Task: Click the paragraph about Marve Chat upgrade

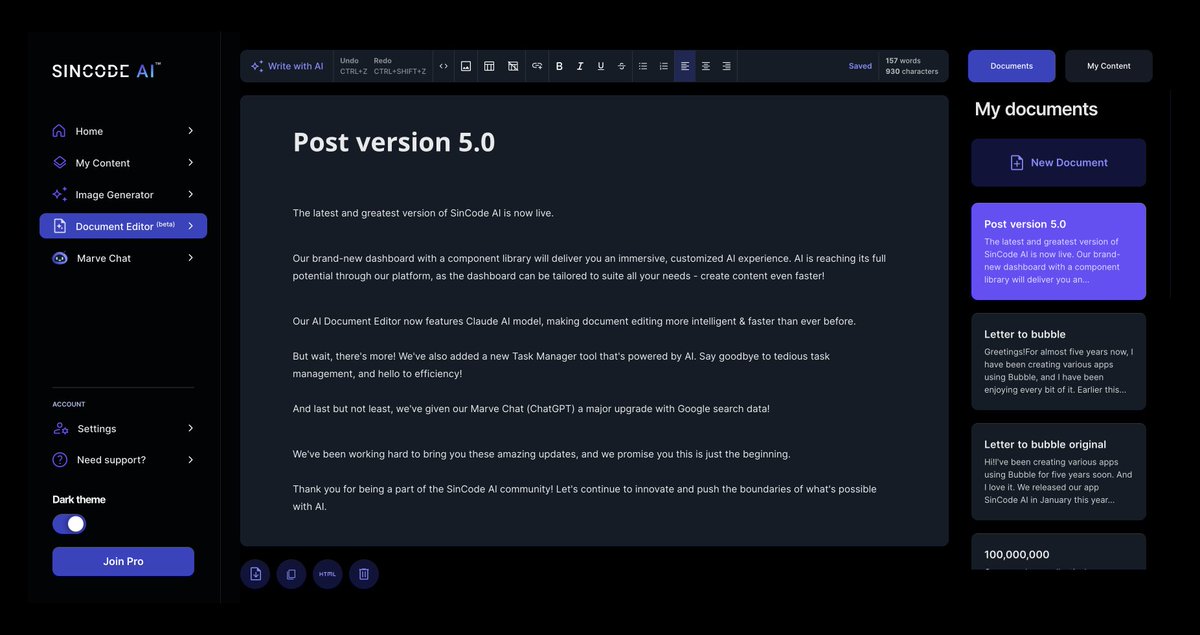Action: (531, 408)
